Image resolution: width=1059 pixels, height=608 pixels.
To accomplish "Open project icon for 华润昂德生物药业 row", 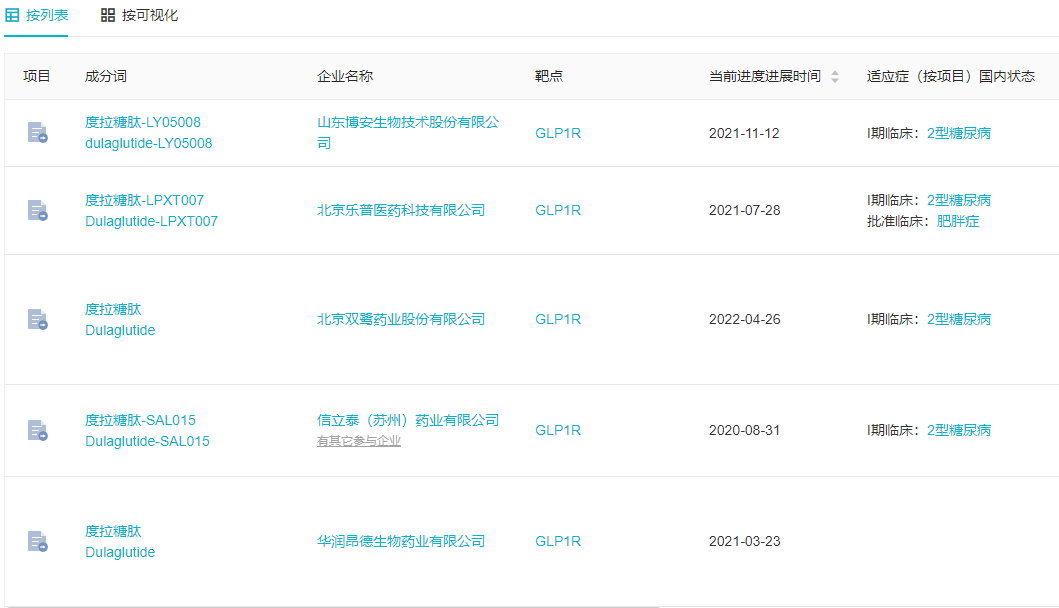I will (38, 541).
